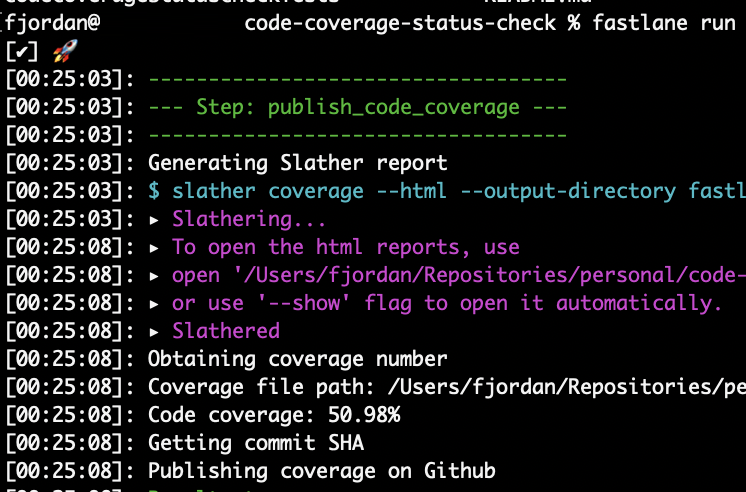
Task: Click the 'fjordan@' prompt username
Action: [x=53, y=23]
